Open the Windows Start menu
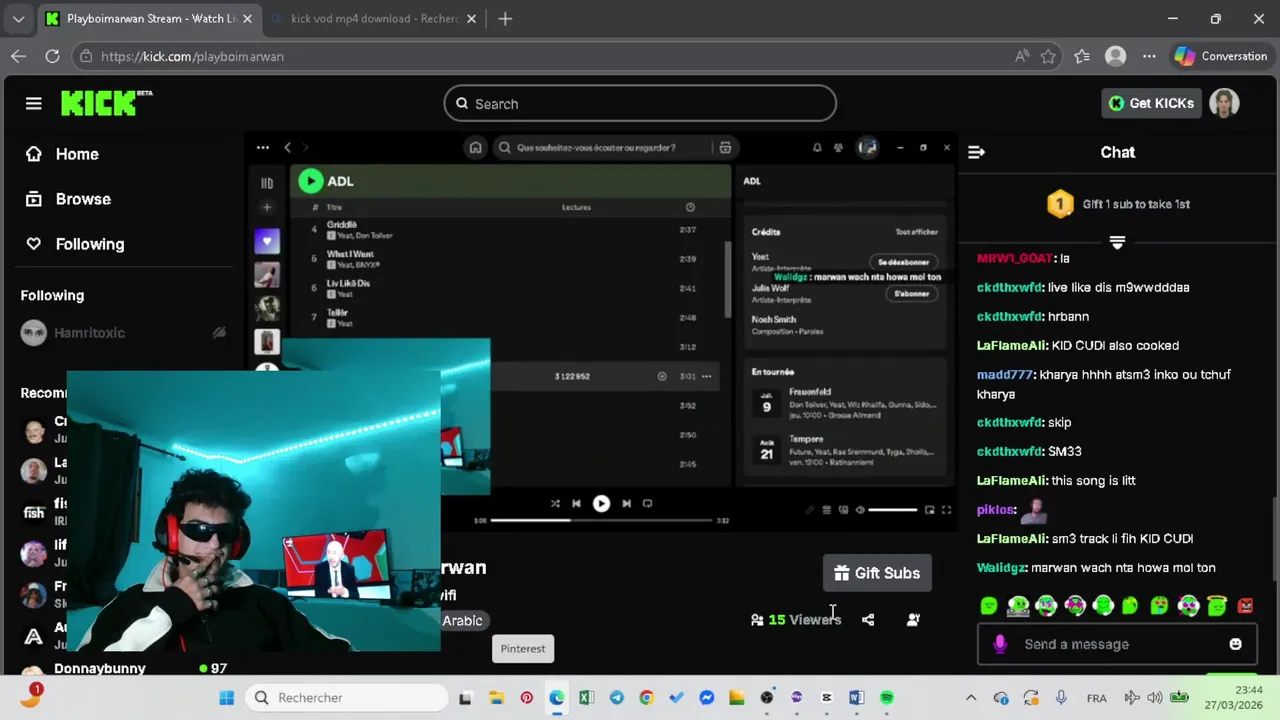The image size is (1280, 720). coord(226,698)
